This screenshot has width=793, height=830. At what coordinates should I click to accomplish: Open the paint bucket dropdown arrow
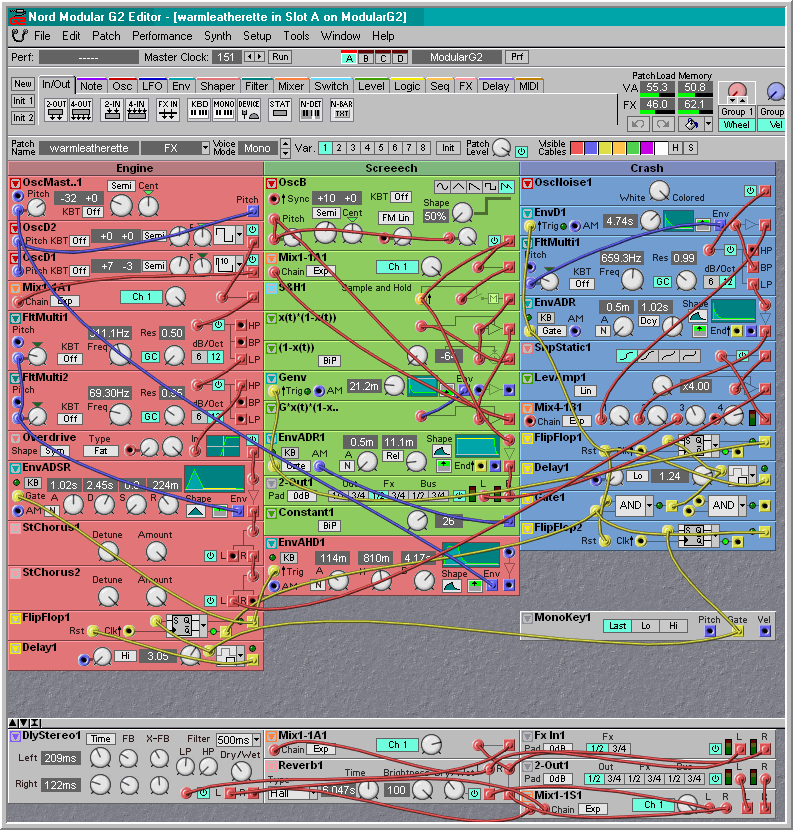708,124
